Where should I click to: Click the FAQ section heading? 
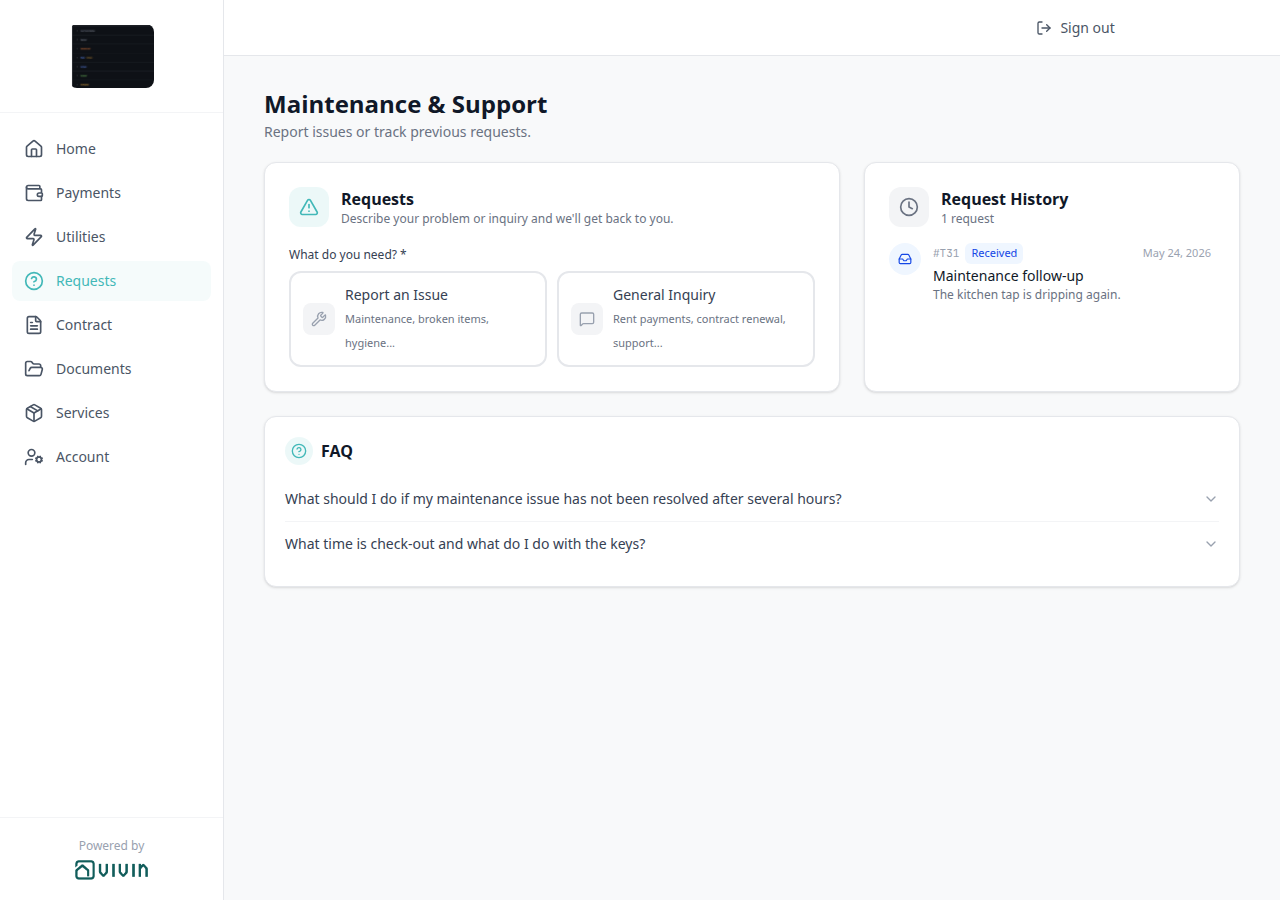[337, 451]
